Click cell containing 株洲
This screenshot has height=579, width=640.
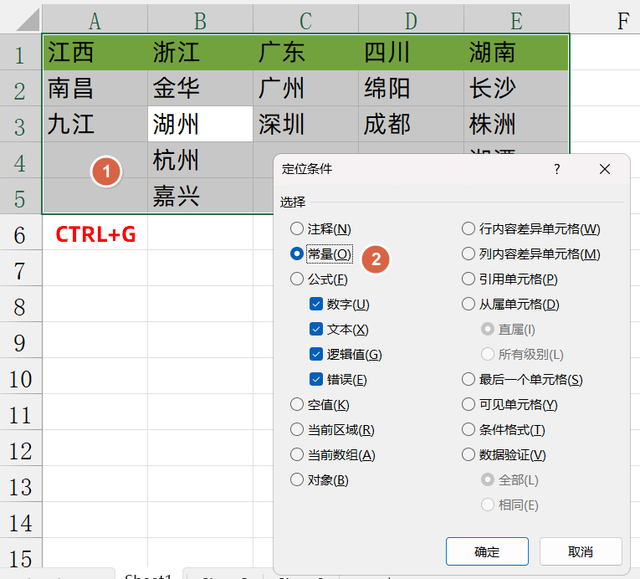(x=516, y=124)
